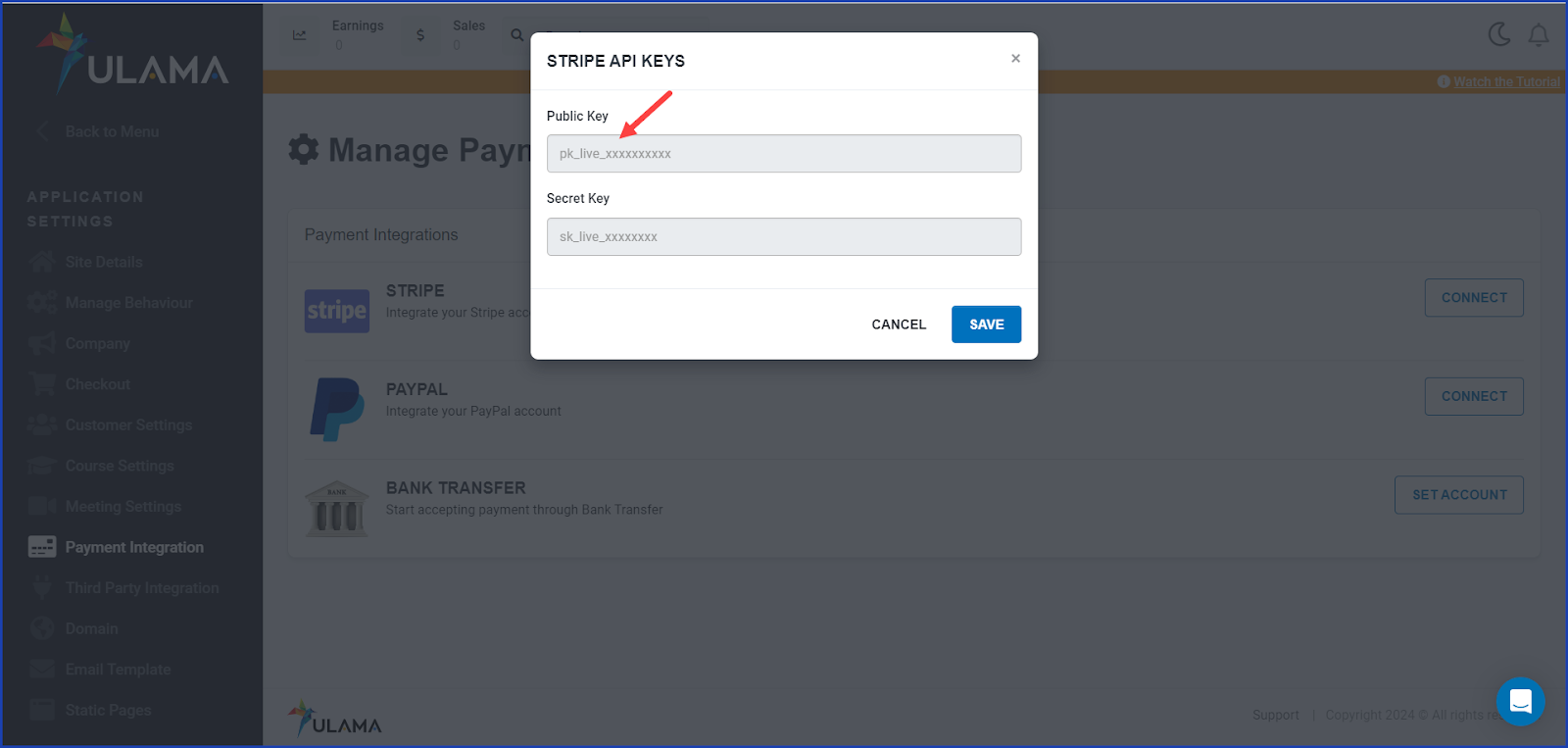The width and height of the screenshot is (1568, 748).
Task: Open Static Pages settings
Action: [108, 710]
